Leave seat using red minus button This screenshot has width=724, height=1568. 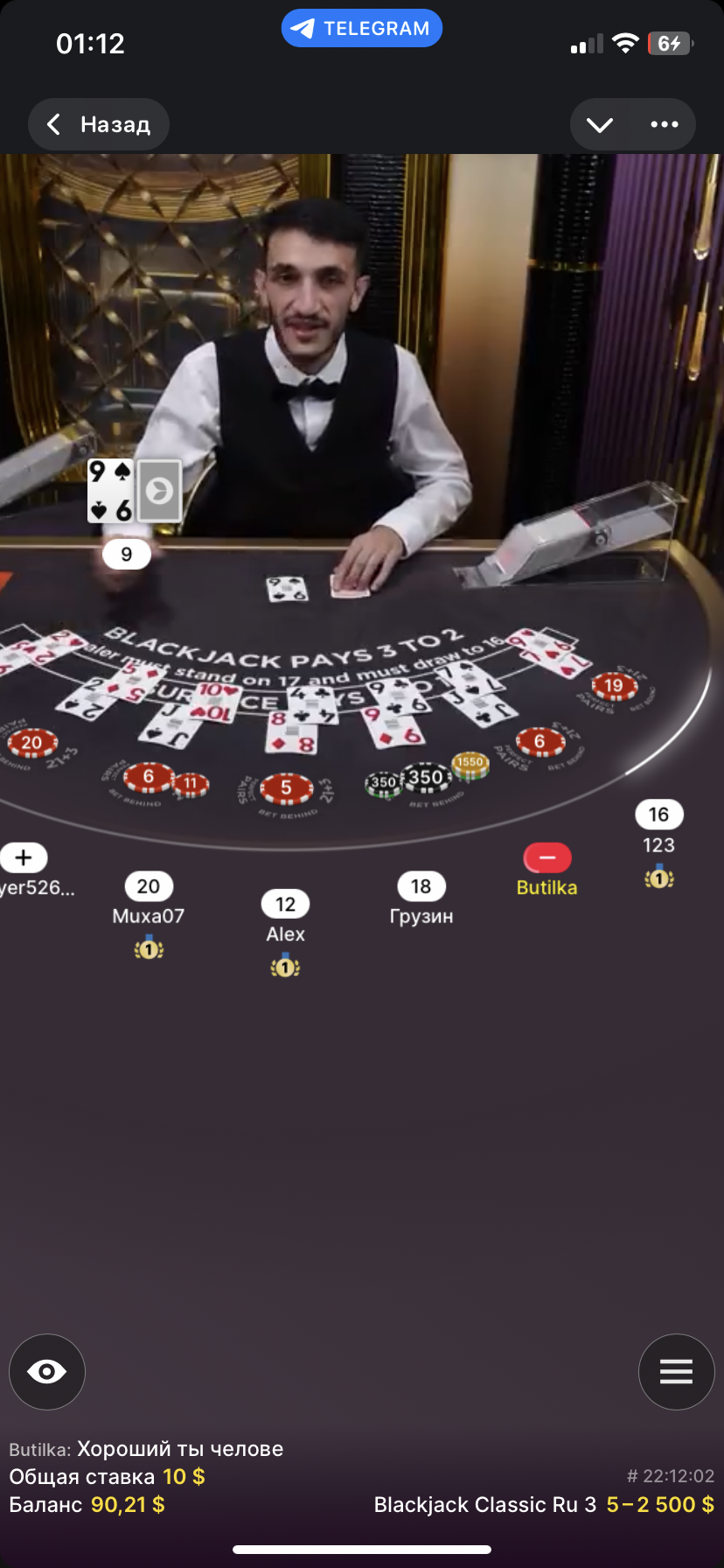pos(547,857)
